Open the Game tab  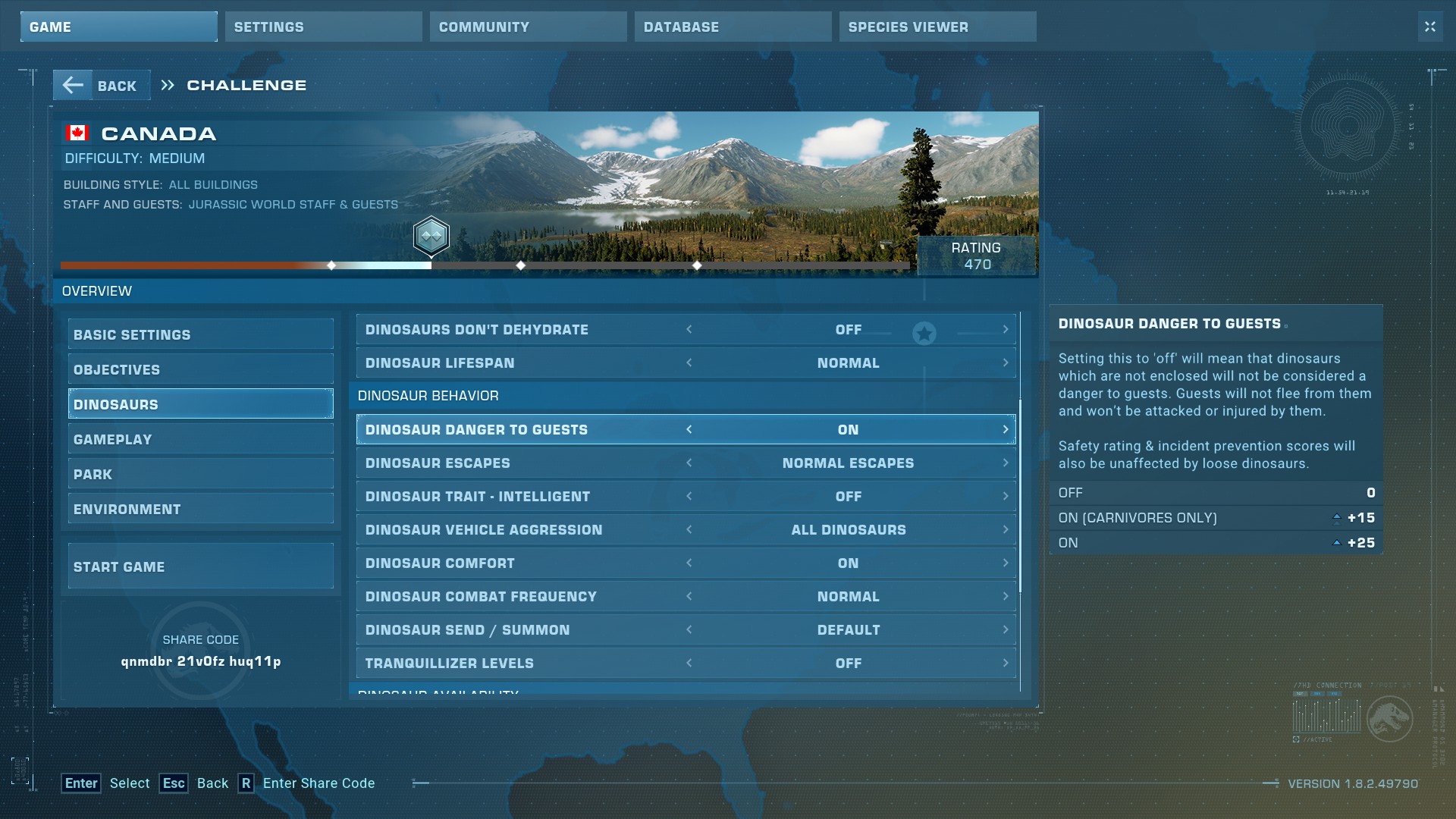pos(119,27)
